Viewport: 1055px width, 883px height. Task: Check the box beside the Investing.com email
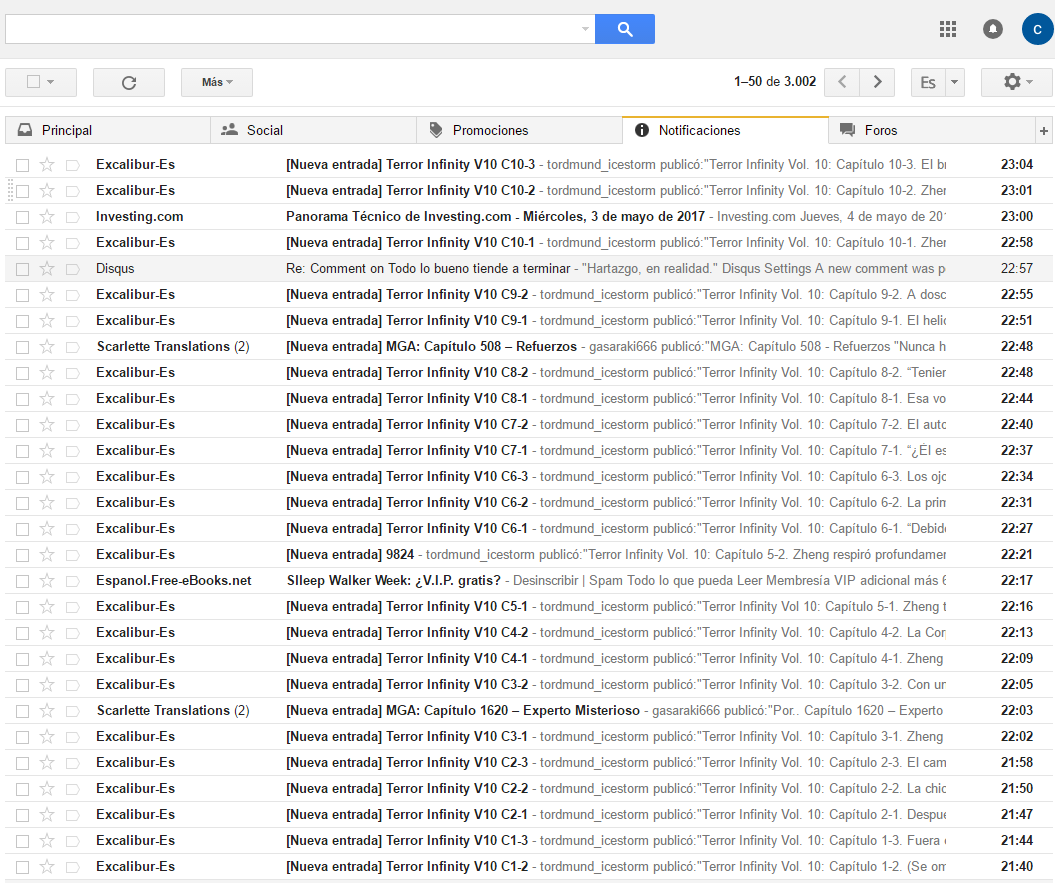pyautogui.click(x=22, y=217)
